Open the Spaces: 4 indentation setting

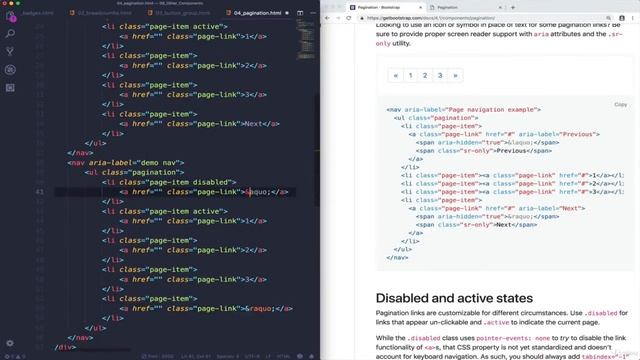point(228,356)
